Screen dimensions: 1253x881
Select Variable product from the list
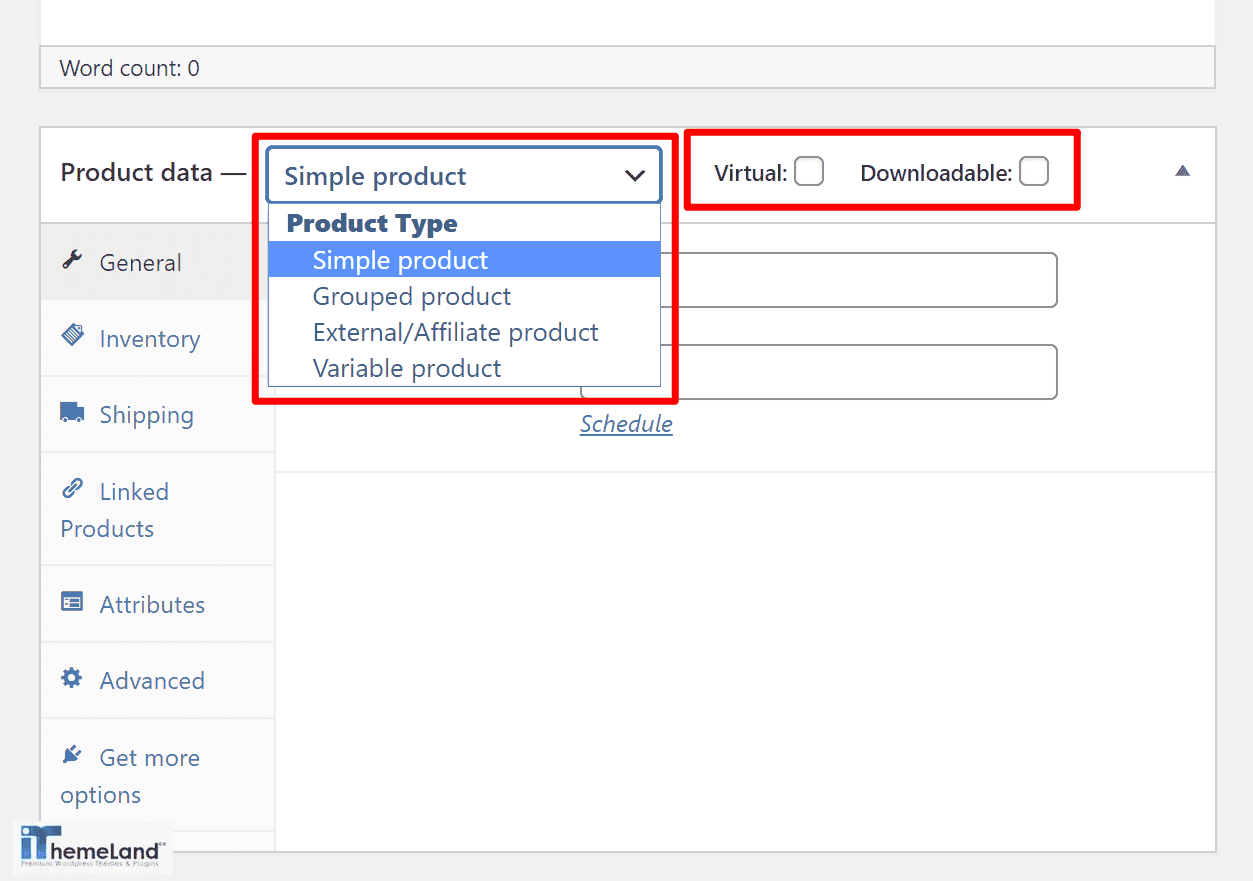tap(406, 368)
